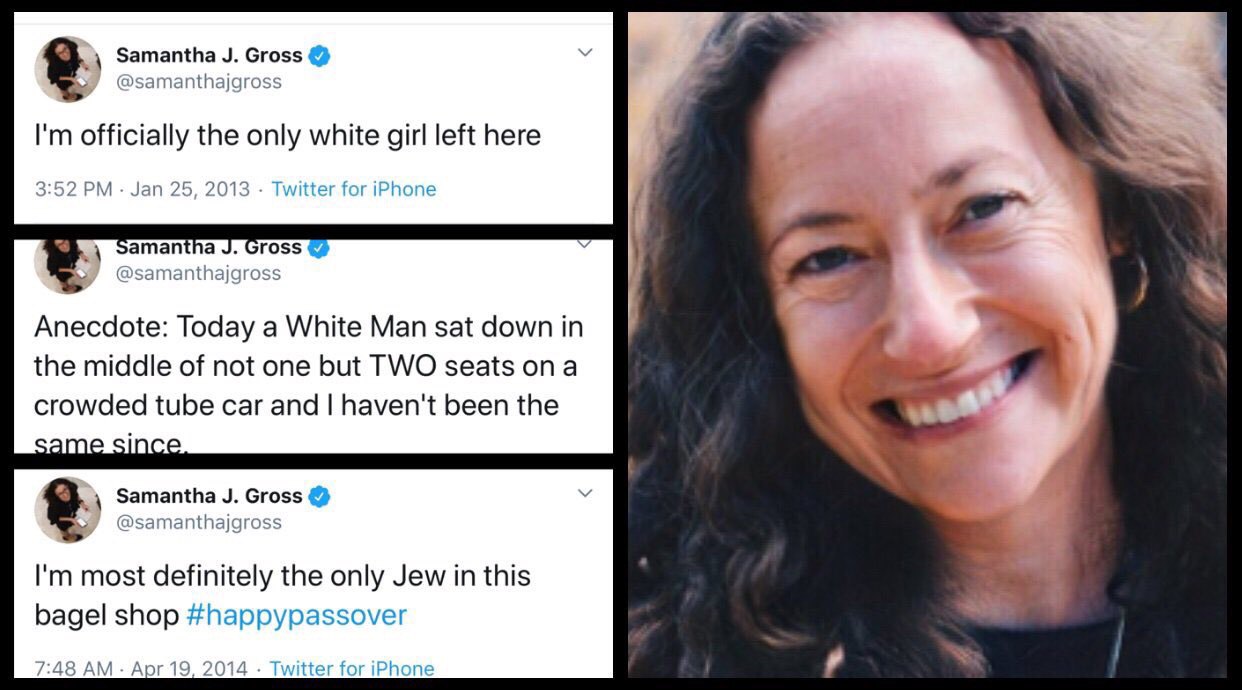Select the @samanthajgross handle in the white girl tweet
Screen dimensions: 1242x690
point(199,82)
